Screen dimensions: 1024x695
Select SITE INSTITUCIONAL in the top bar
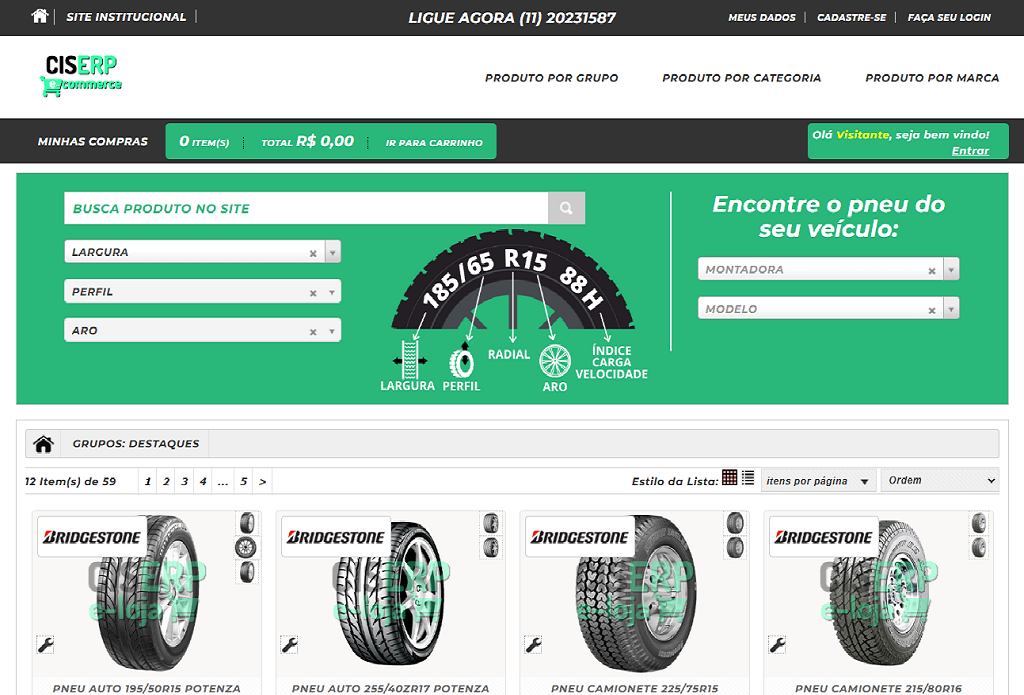[126, 16]
